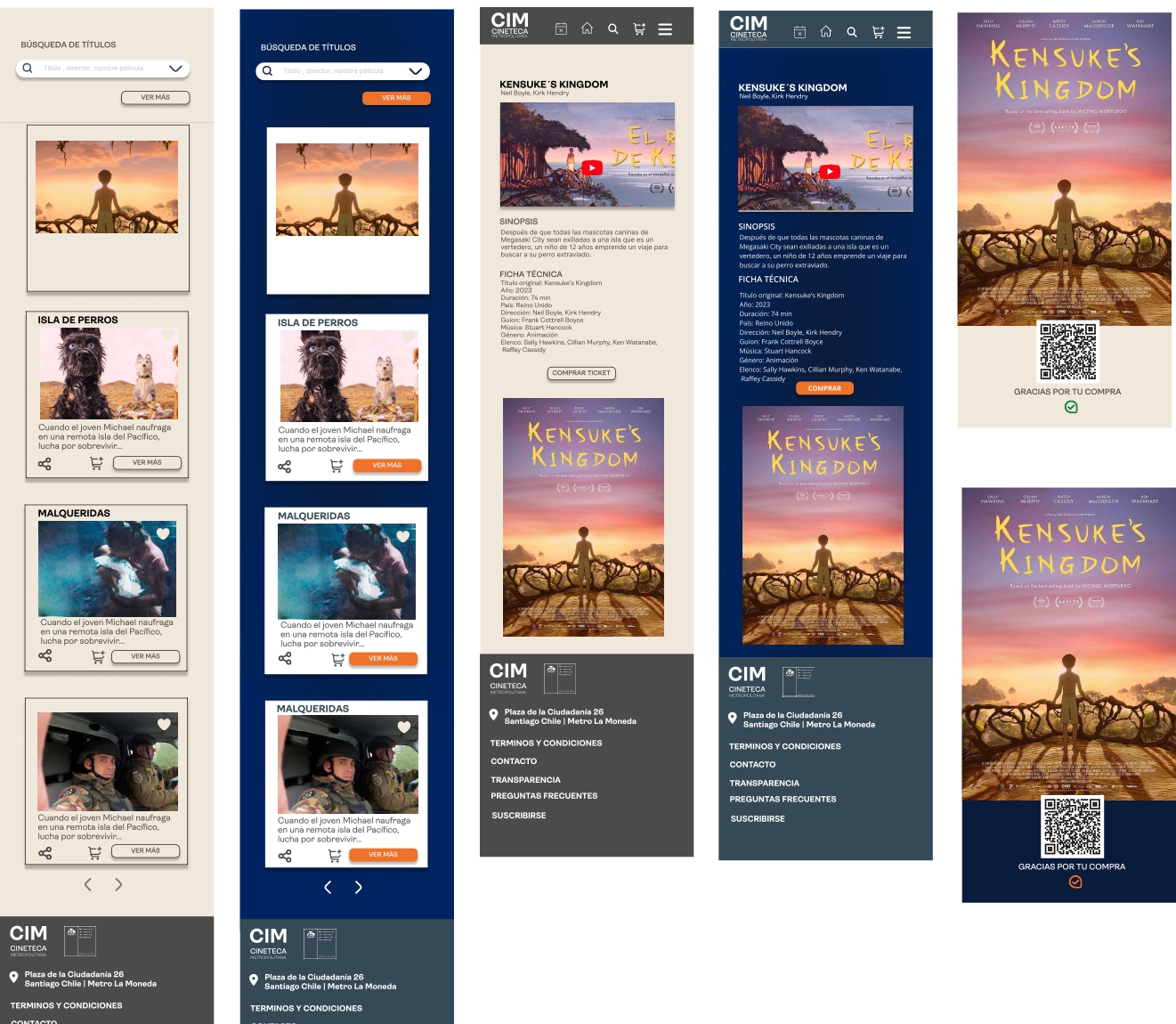
Task: Click the location pin in dark blue detail footer
Action: pyautogui.click(x=733, y=718)
